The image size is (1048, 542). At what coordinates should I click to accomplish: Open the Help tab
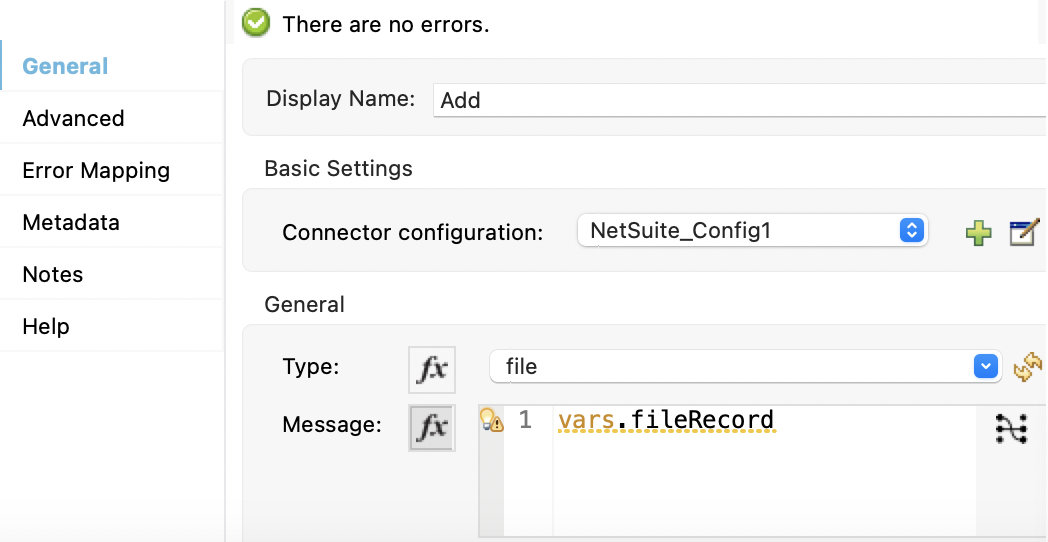(x=46, y=326)
